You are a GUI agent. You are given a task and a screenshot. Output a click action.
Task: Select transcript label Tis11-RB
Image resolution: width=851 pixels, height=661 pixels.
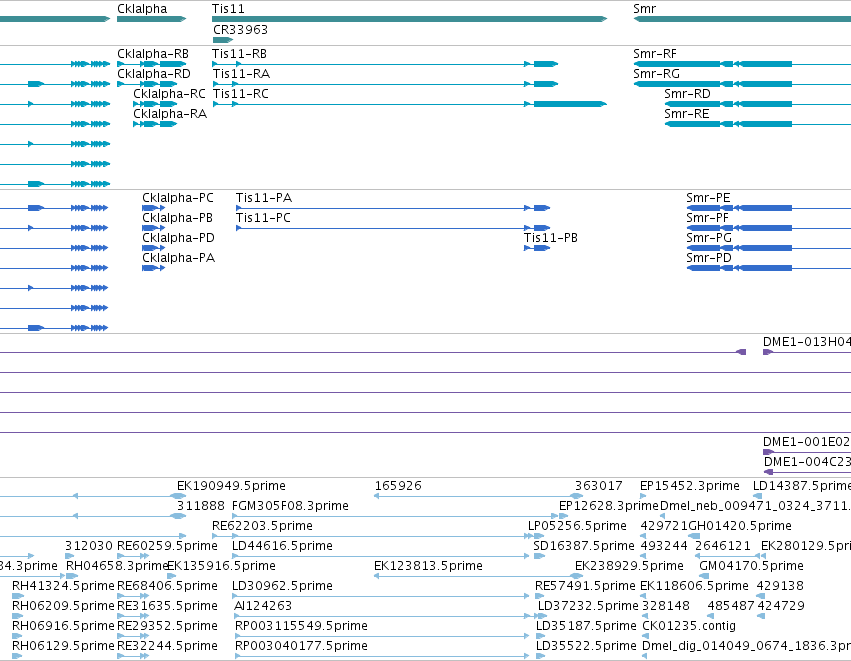click(x=239, y=54)
